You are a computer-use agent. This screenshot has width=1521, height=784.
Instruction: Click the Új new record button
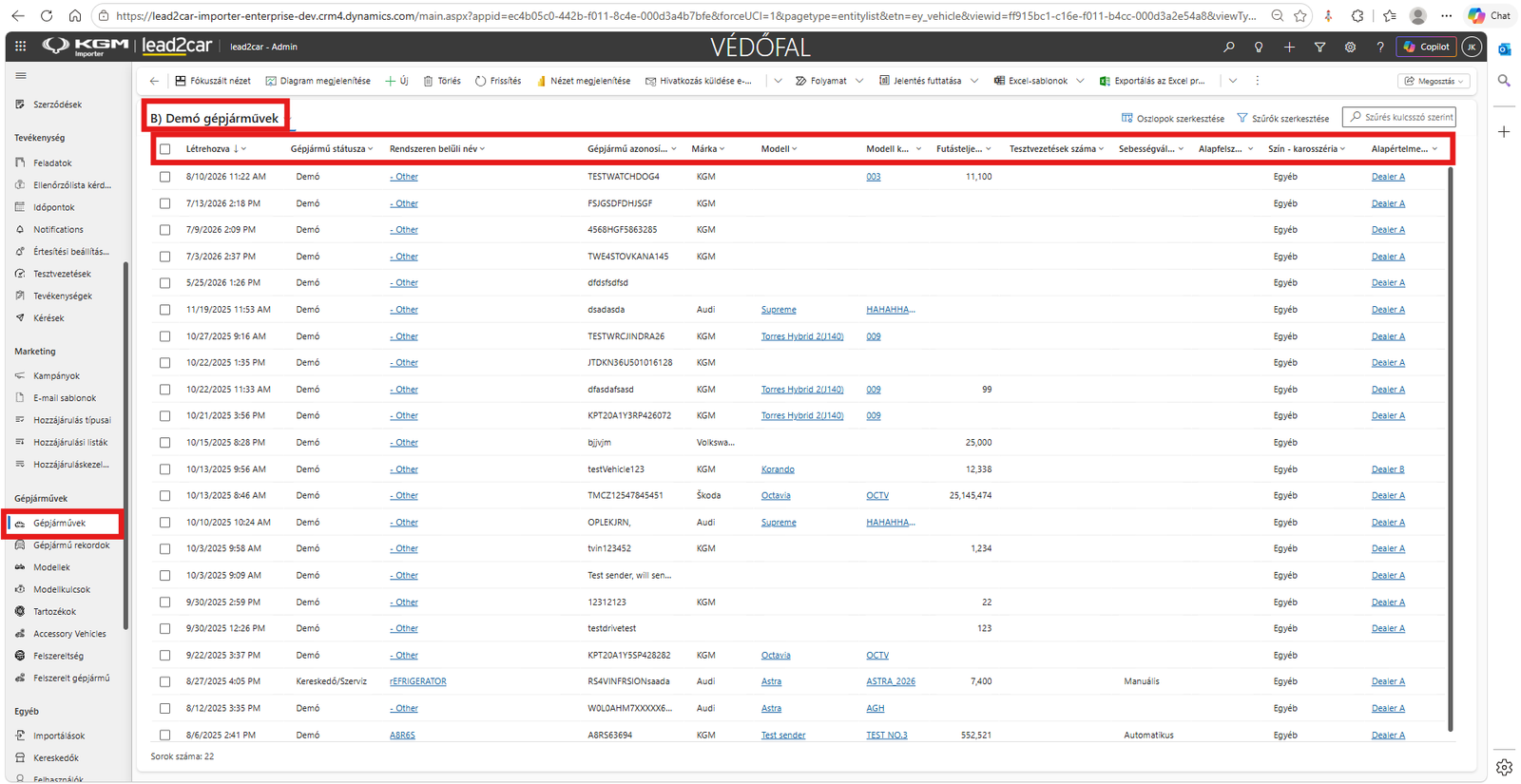(x=396, y=81)
